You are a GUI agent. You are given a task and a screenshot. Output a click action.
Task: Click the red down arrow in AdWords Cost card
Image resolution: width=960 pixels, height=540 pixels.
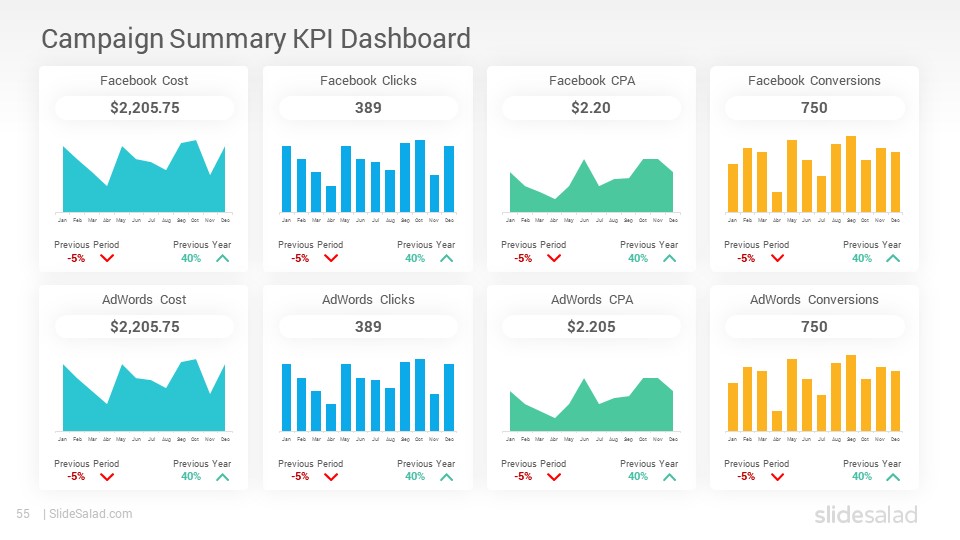107,477
